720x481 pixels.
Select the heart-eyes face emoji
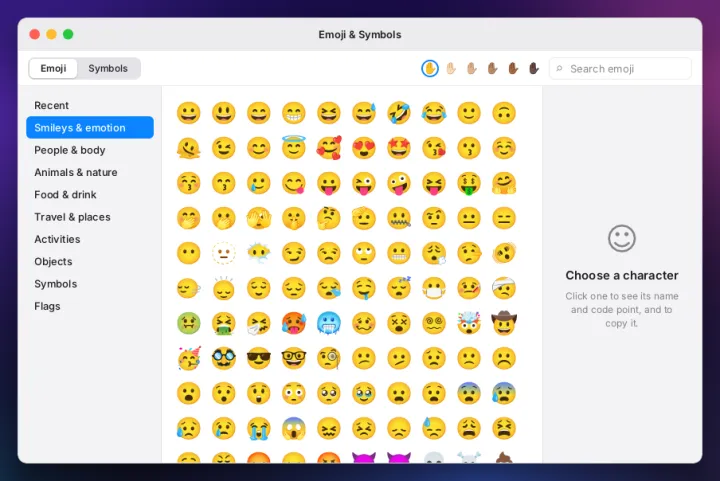coord(364,148)
